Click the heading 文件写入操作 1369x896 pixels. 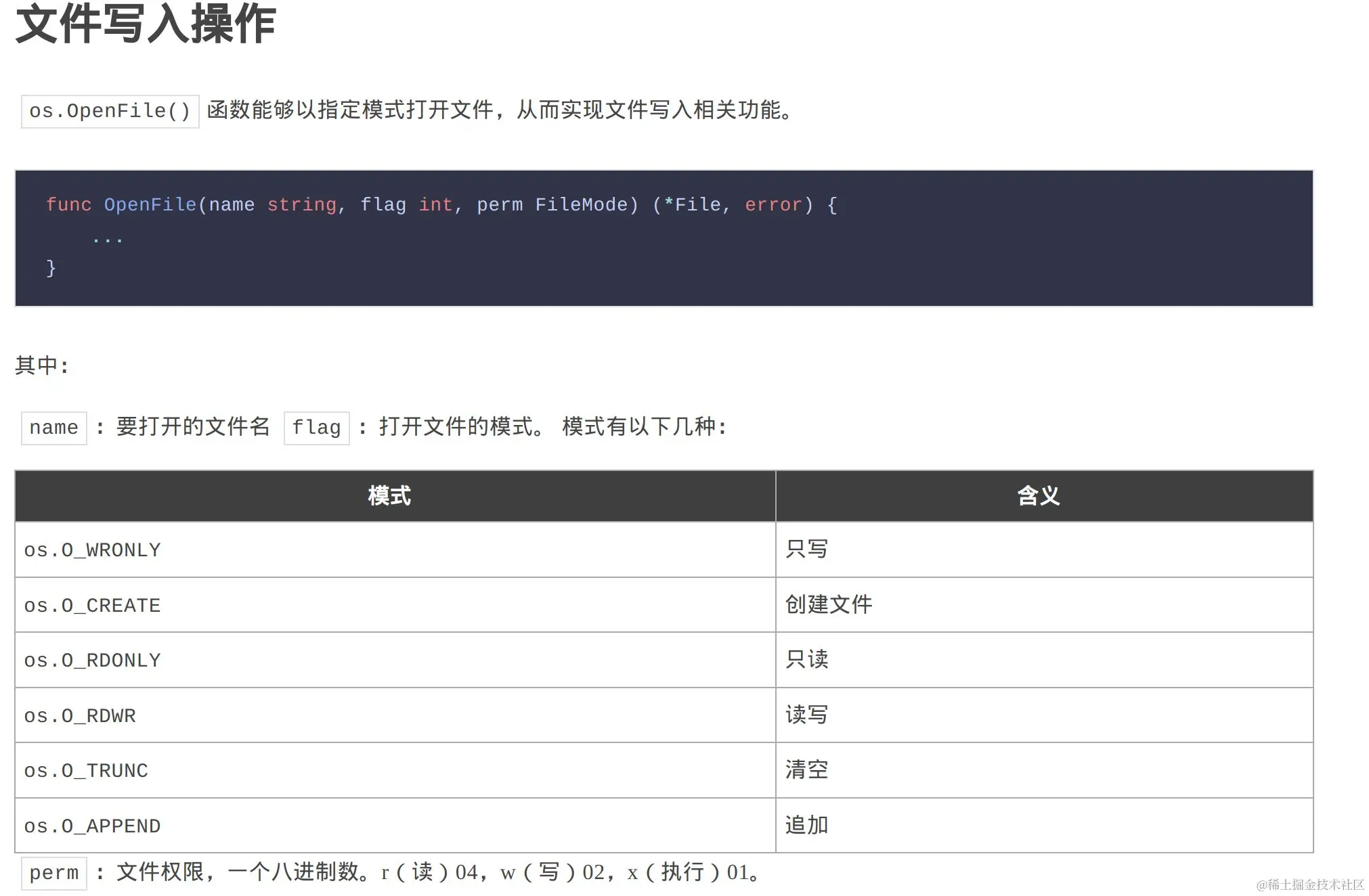146,24
